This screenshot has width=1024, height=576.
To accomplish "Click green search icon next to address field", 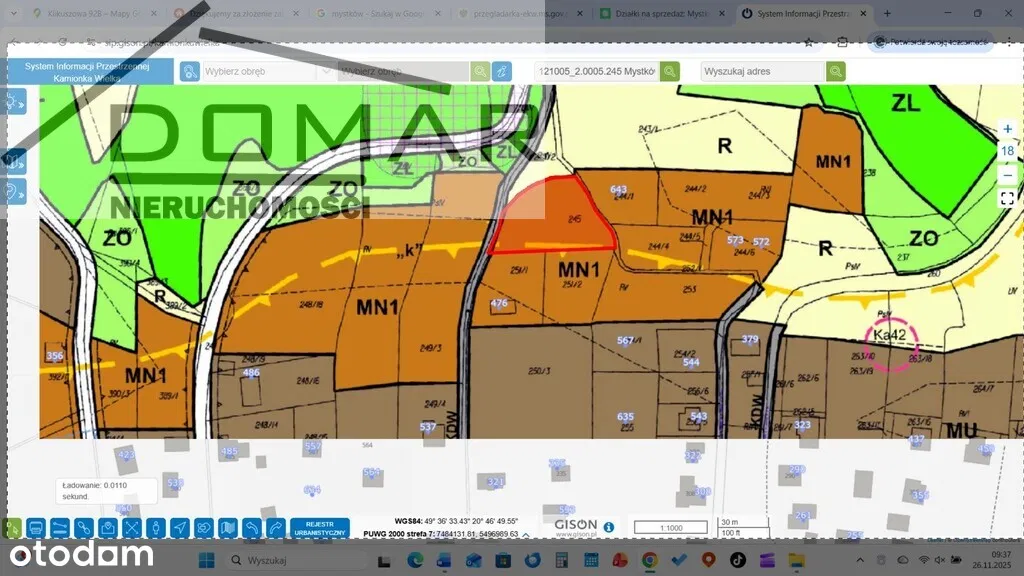I will coord(836,72).
